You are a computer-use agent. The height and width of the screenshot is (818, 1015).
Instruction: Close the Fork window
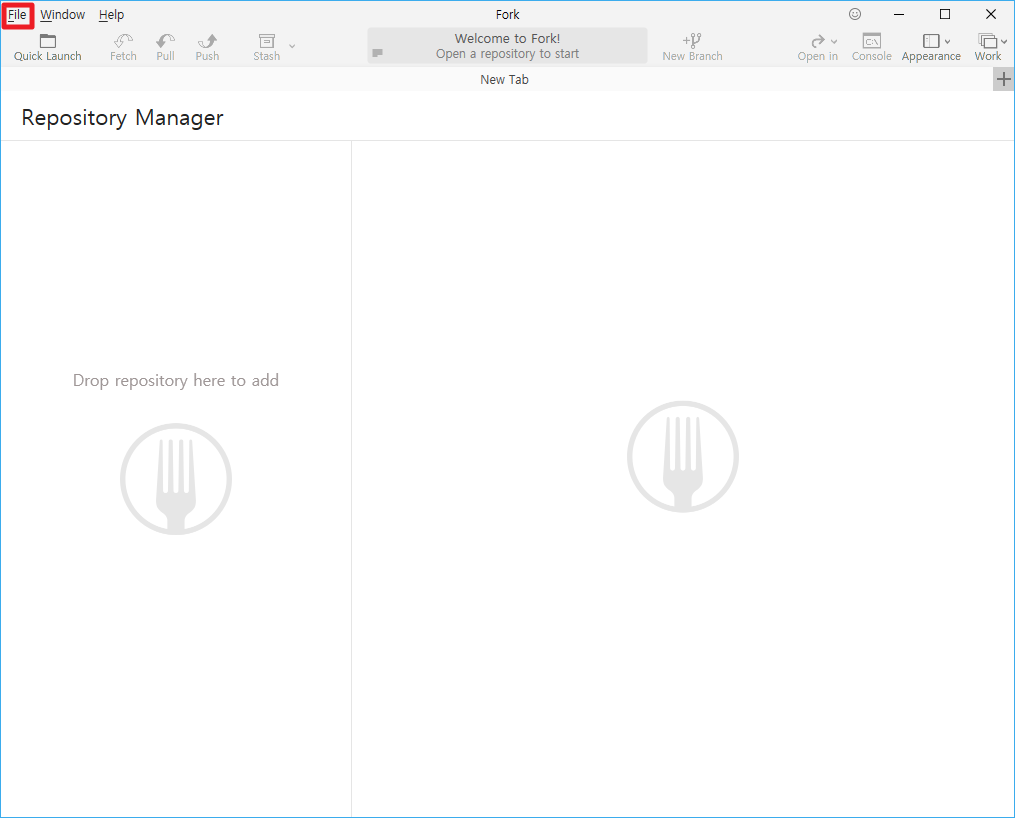point(991,14)
